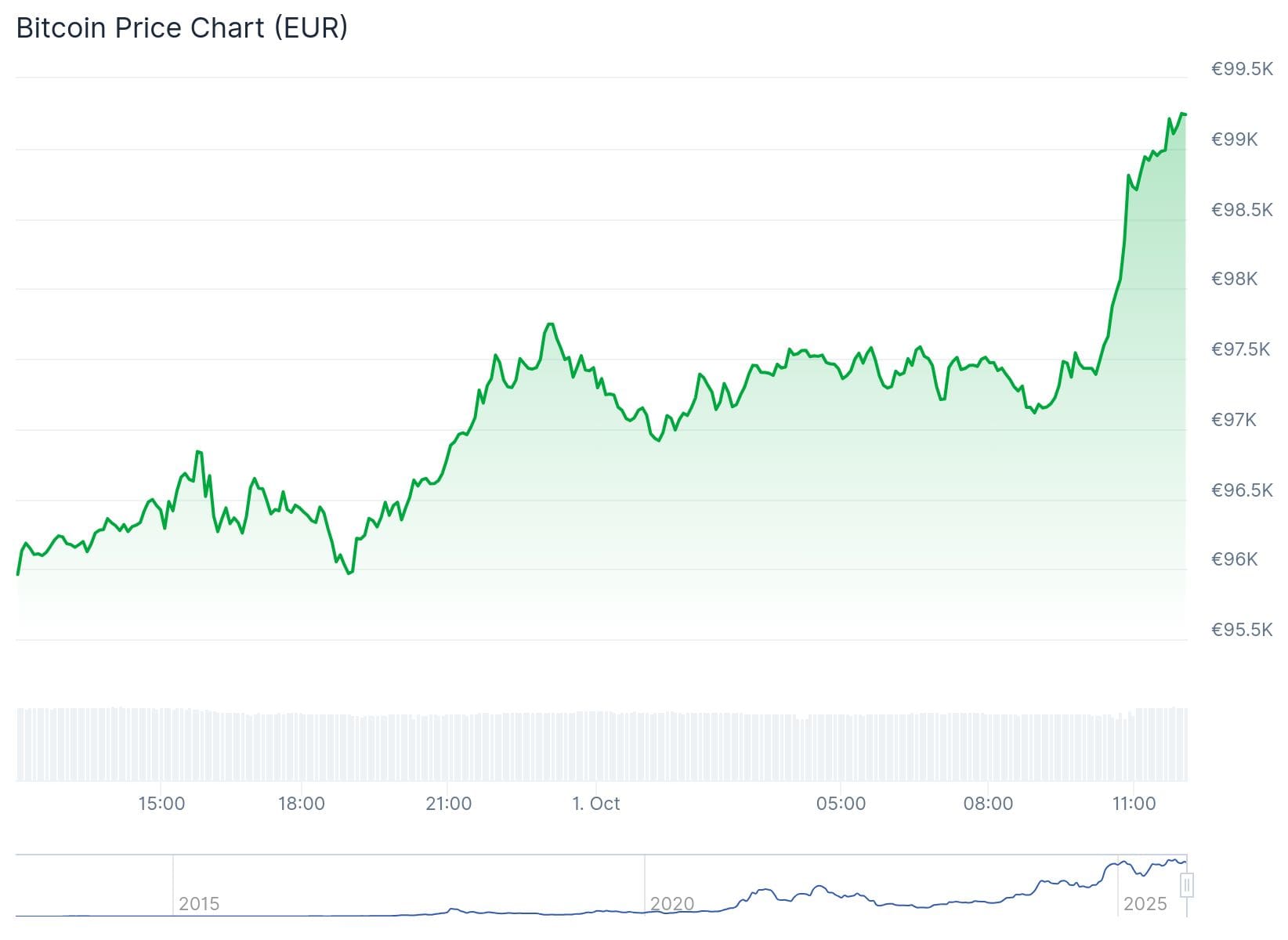Screen dimensions: 1288x940
Task: Click the 18:00 time axis label
Action: [302, 804]
